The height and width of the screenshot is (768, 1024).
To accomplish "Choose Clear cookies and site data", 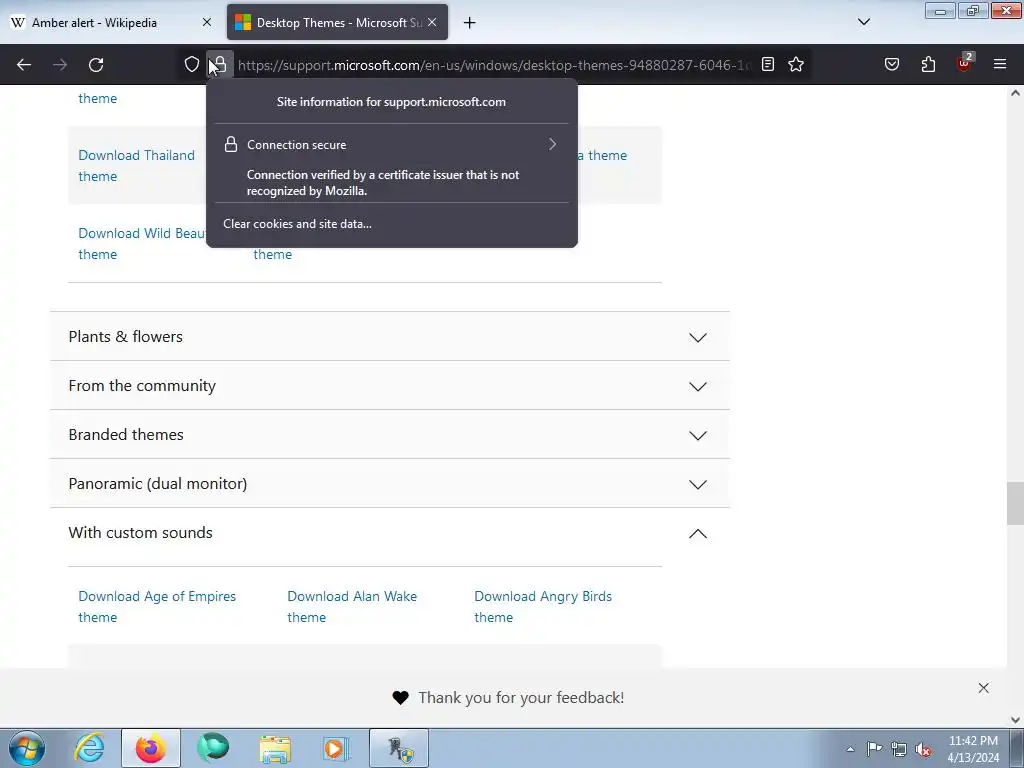I will 297,223.
